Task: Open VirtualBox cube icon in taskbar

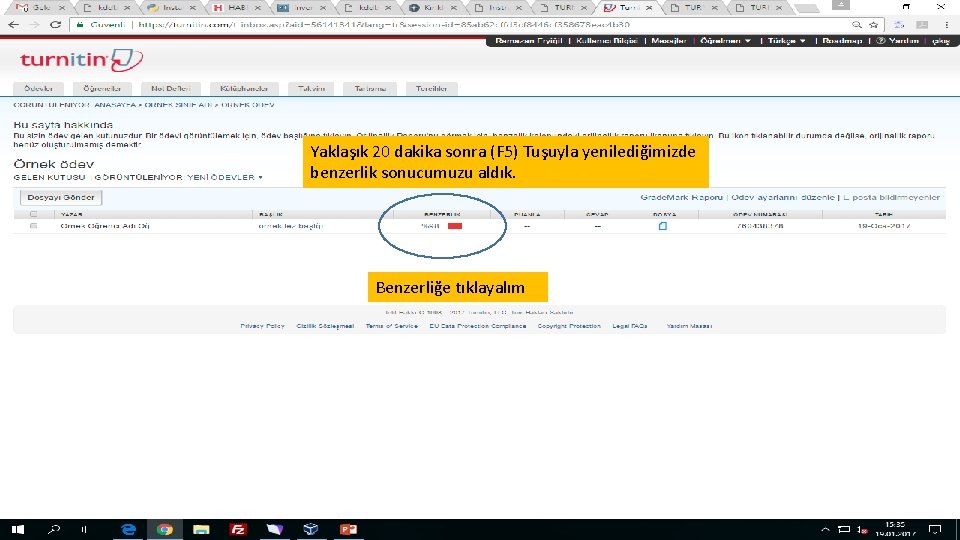Action: click(311, 530)
